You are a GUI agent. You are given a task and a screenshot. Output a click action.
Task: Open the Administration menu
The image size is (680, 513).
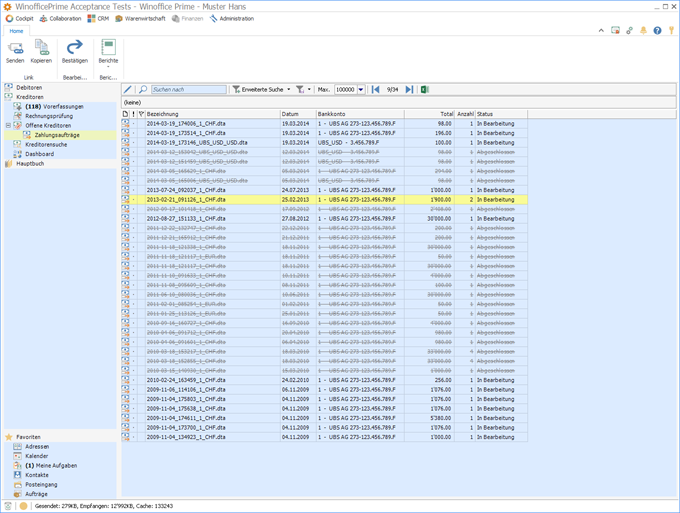pyautogui.click(x=232, y=19)
